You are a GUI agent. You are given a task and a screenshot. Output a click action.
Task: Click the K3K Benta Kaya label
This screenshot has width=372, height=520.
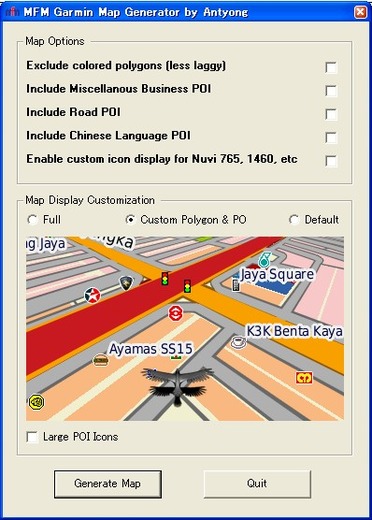coord(294,331)
